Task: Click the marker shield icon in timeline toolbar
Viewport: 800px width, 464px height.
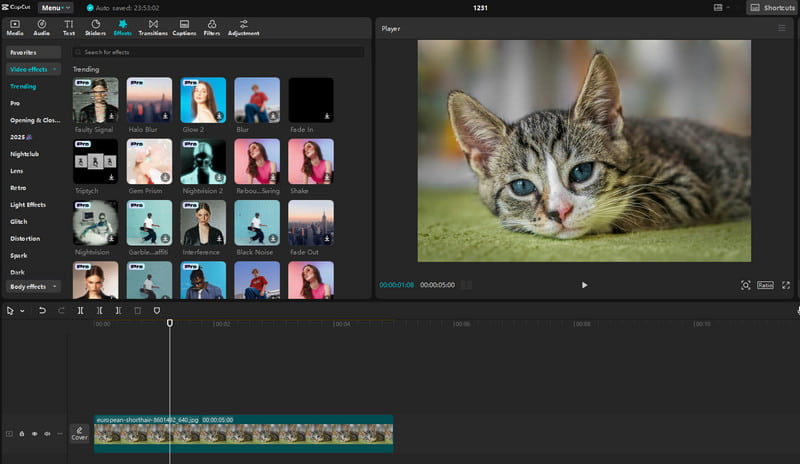Action: point(156,311)
